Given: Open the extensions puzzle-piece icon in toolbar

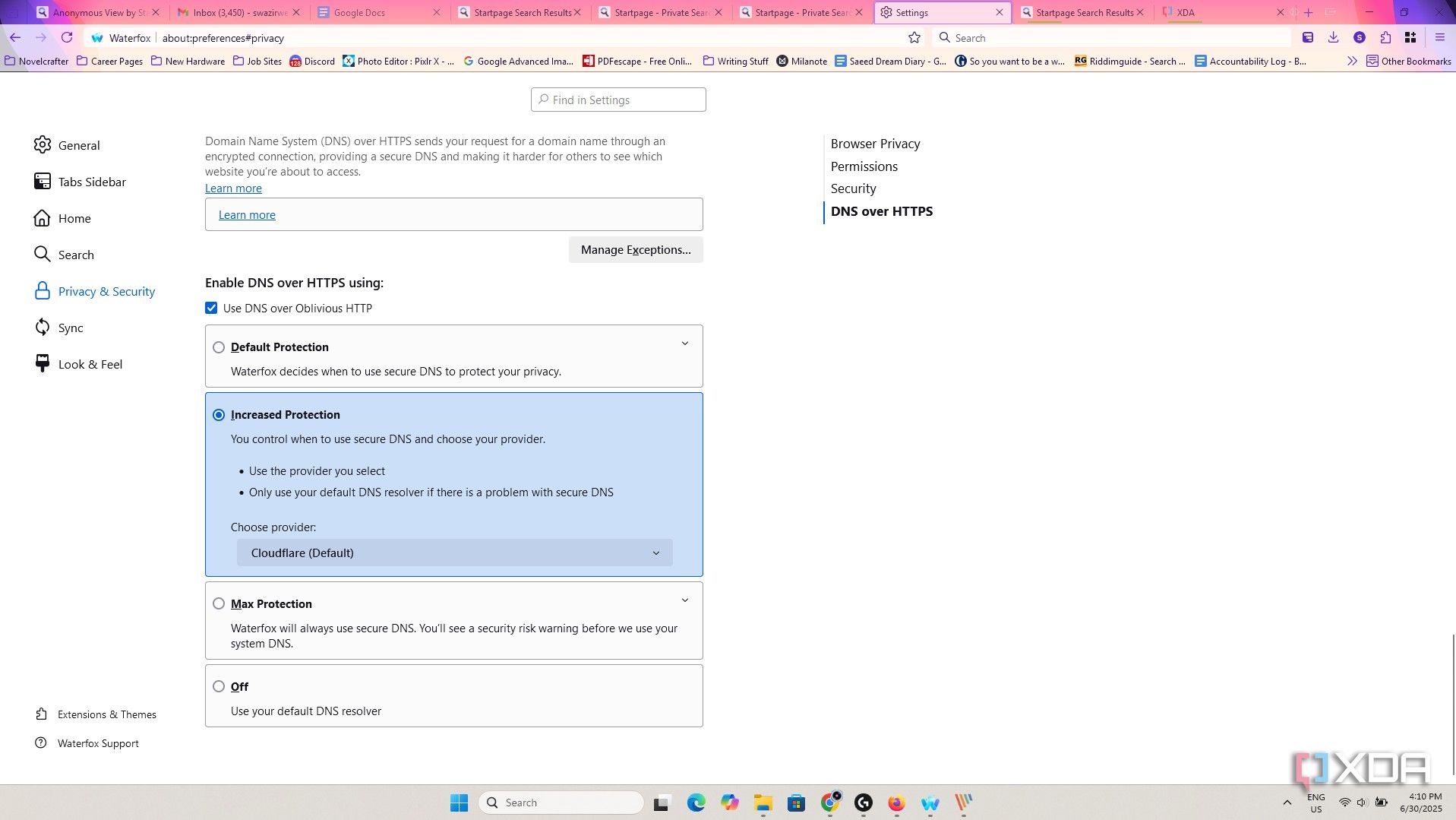Looking at the screenshot, I should 1385,37.
